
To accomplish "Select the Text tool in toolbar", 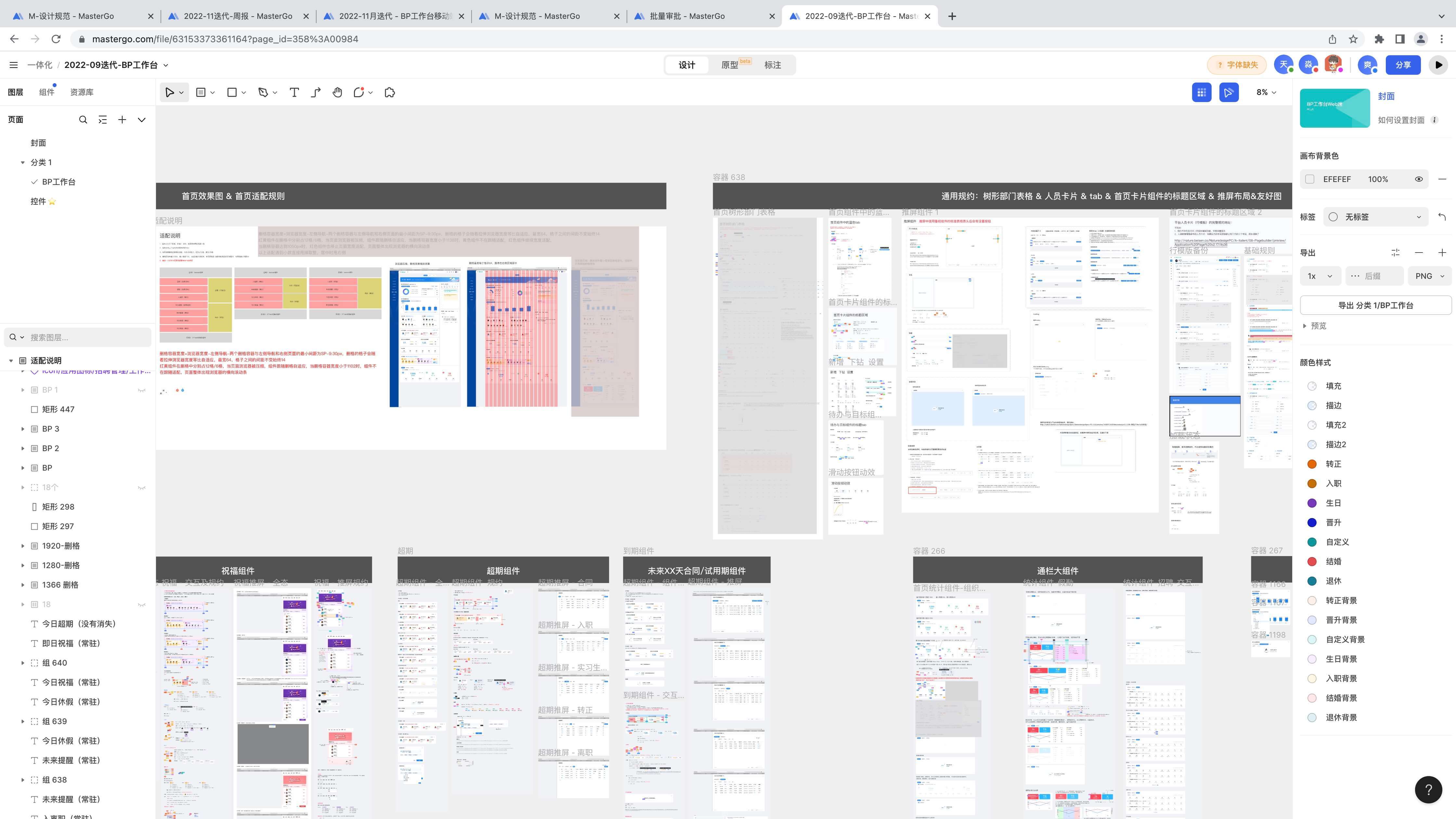I will (x=294, y=92).
